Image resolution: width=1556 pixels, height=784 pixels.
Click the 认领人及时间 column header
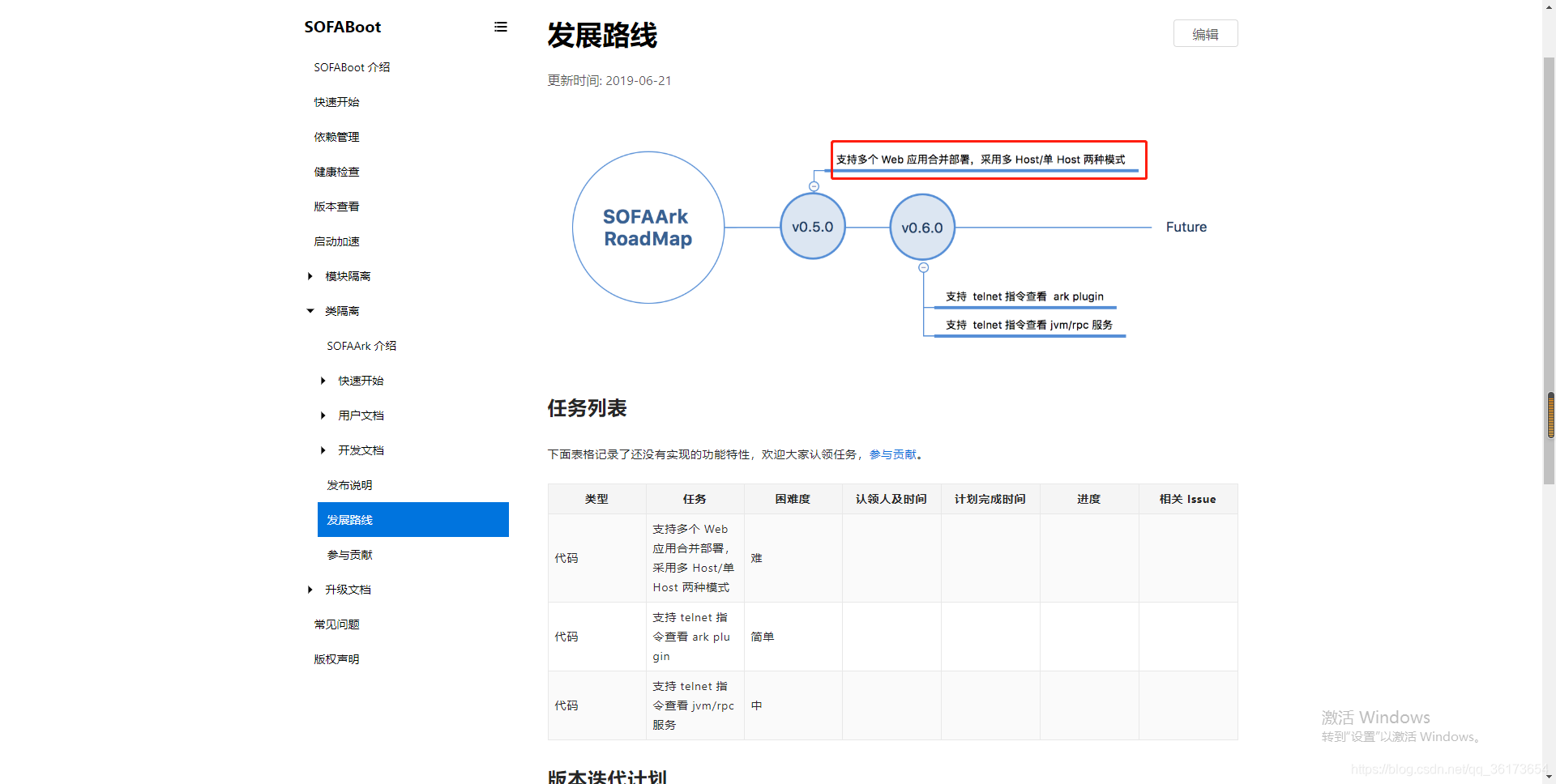(891, 499)
